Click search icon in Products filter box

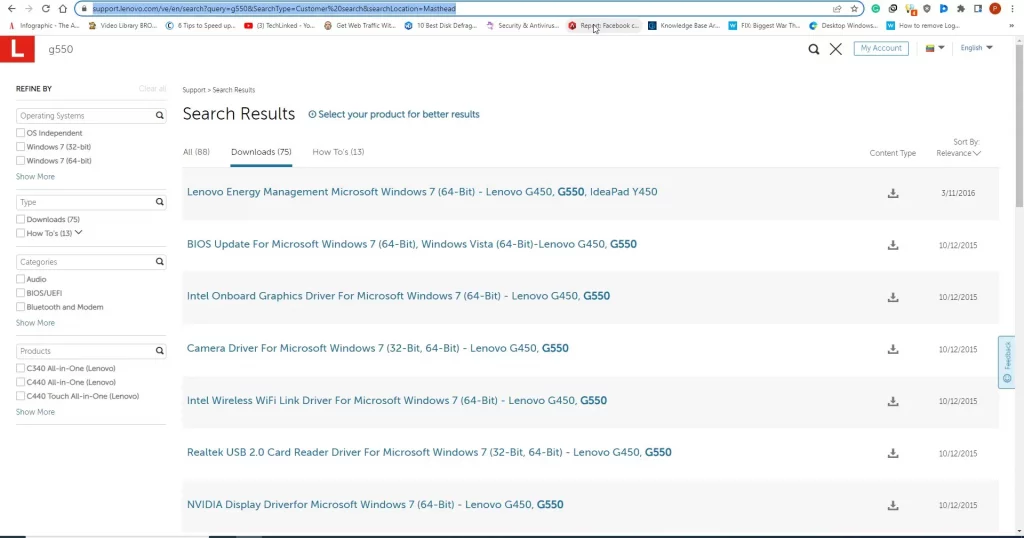pos(159,351)
